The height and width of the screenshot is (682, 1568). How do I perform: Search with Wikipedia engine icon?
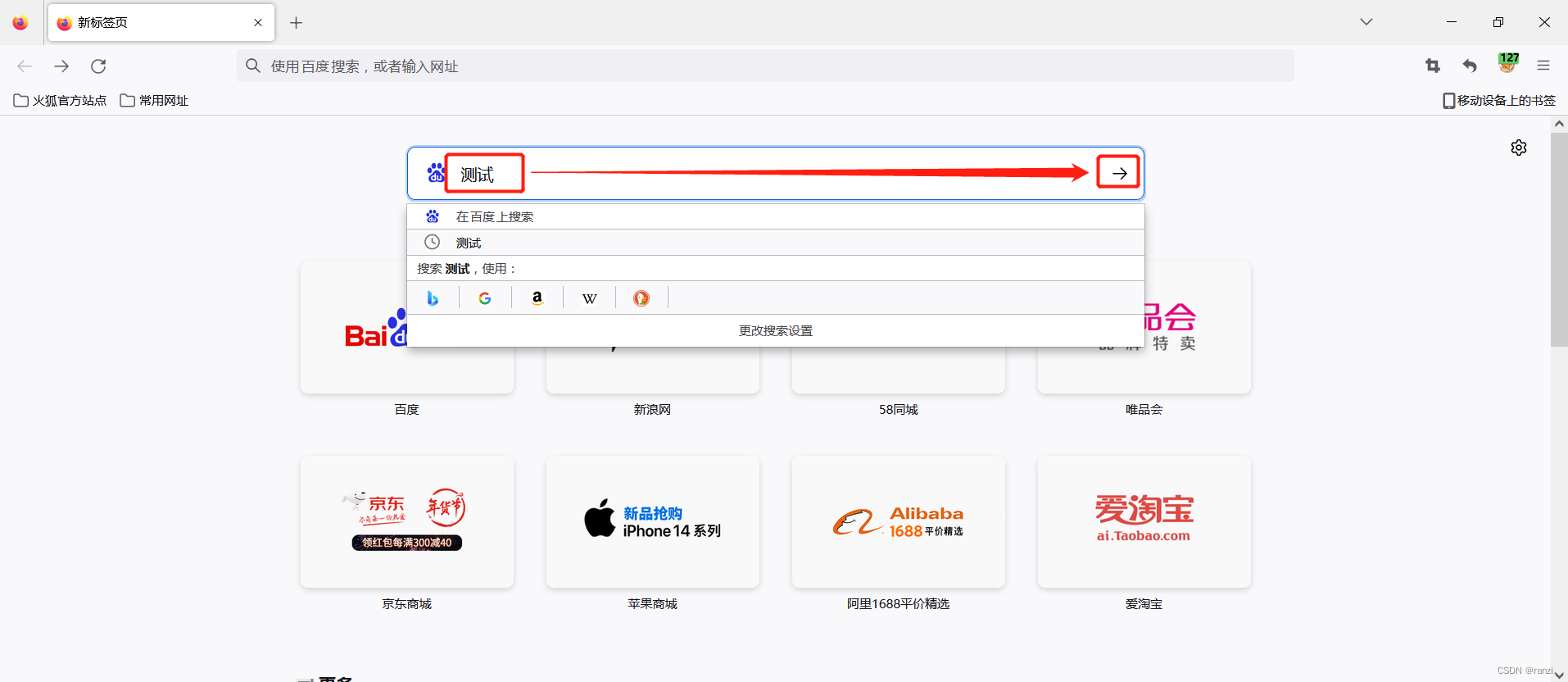(x=590, y=298)
